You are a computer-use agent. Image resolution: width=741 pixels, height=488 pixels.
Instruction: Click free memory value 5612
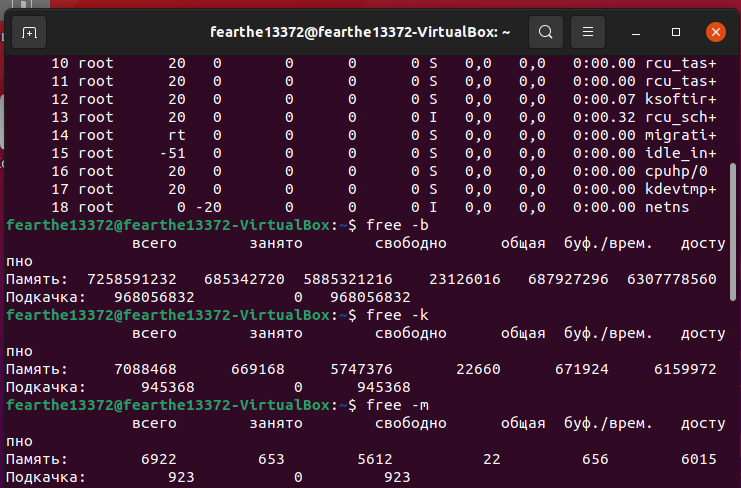[375, 459]
